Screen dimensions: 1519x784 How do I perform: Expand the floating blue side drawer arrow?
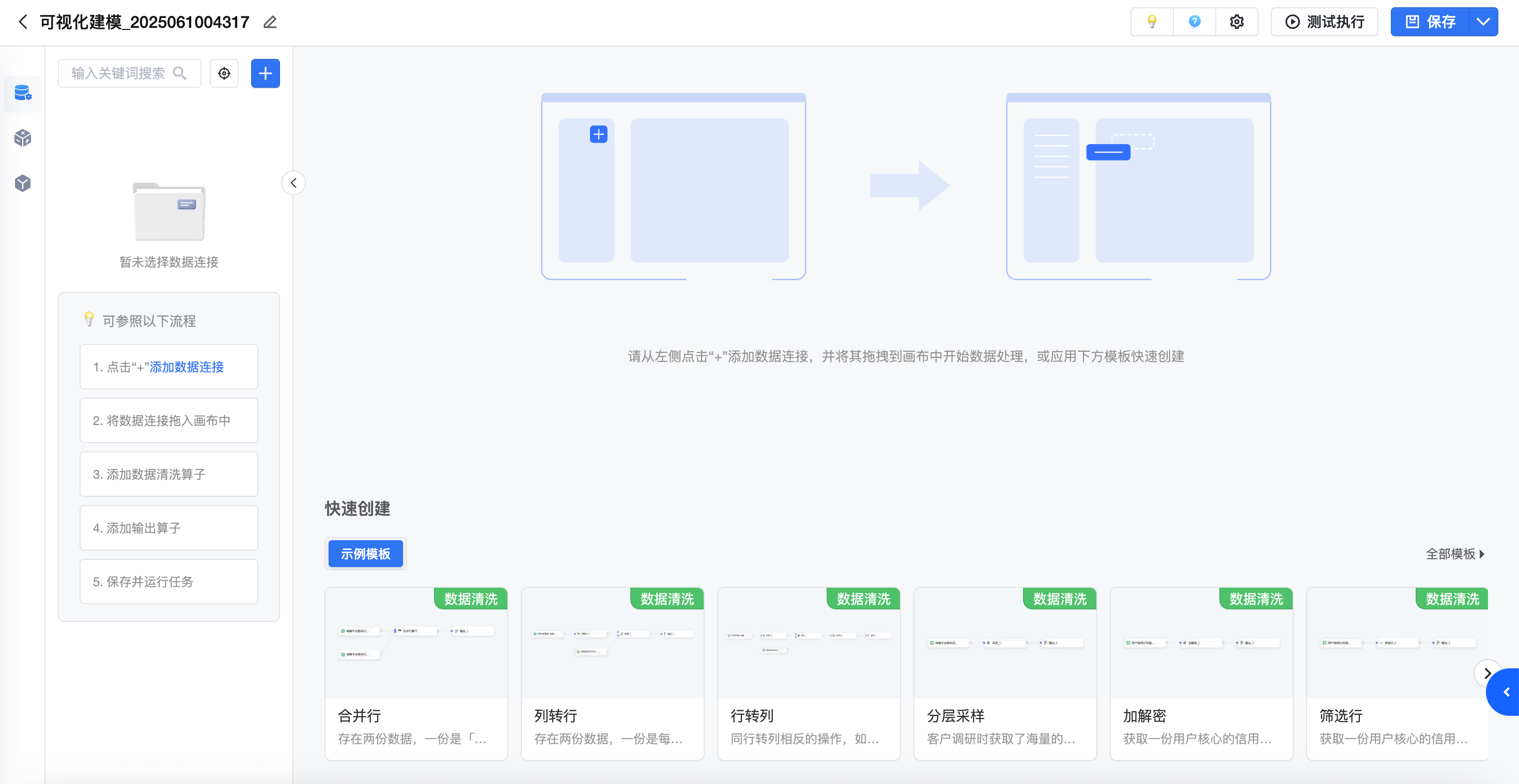point(1506,692)
